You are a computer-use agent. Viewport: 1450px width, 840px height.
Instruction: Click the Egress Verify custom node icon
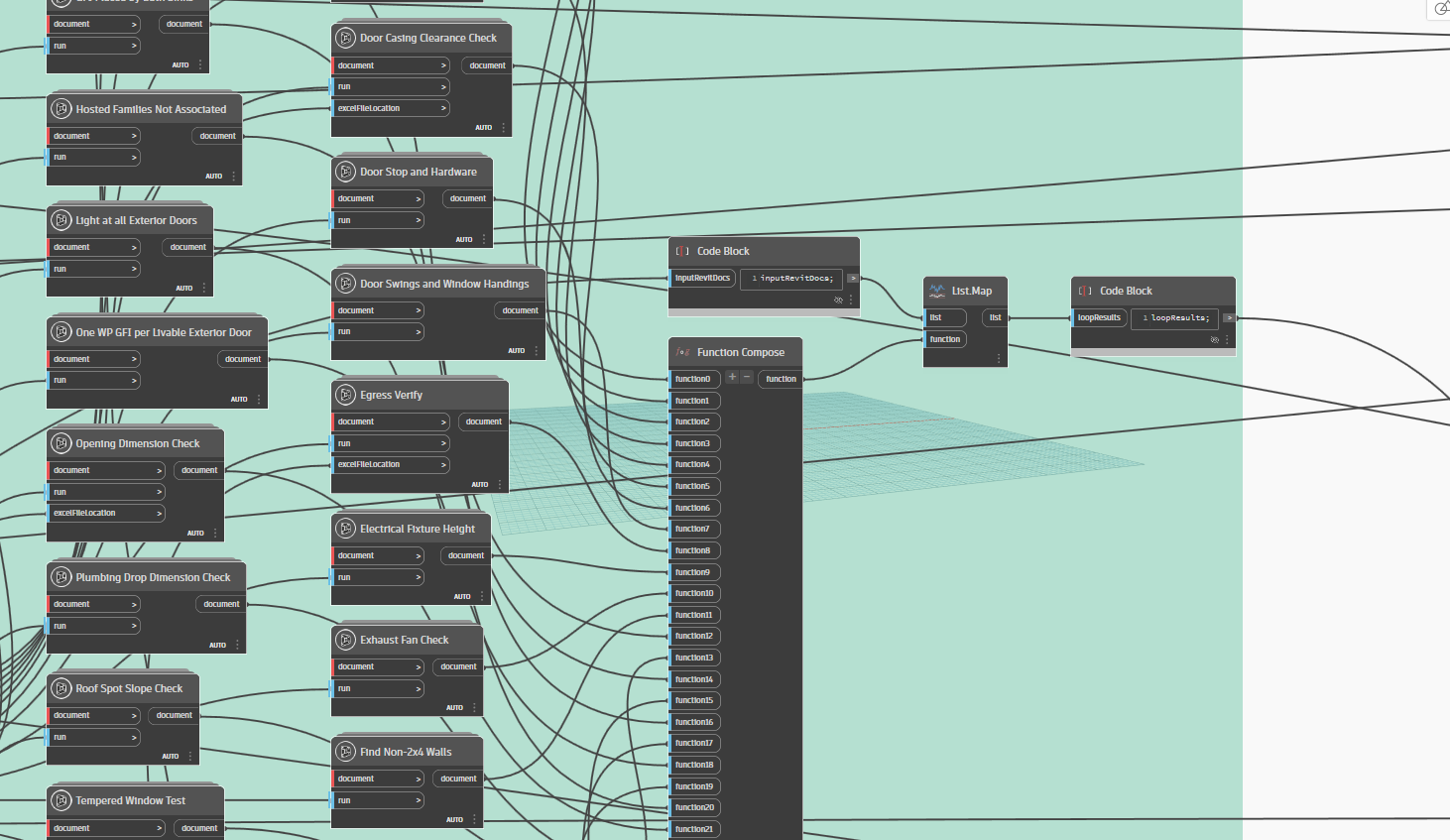pos(345,395)
